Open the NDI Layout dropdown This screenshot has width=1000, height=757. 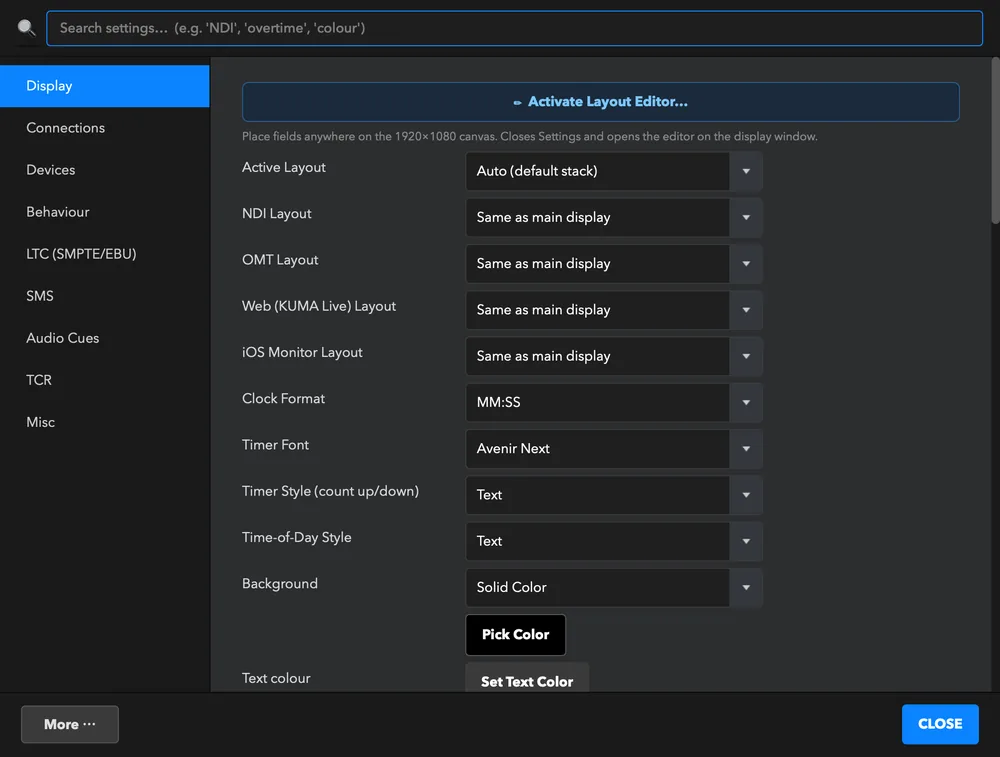click(x=614, y=217)
